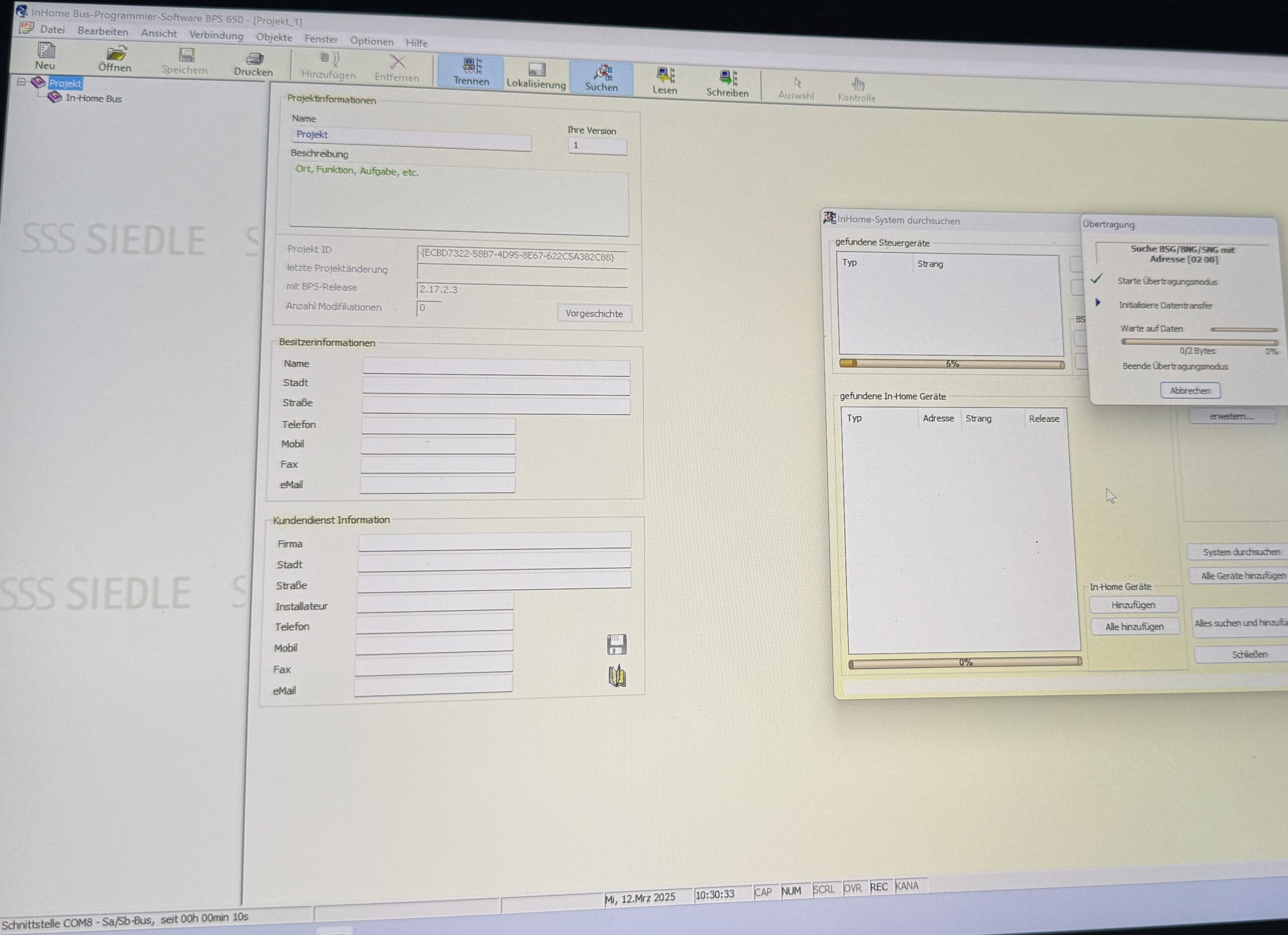The width and height of the screenshot is (1288, 935).
Task: Click the Projekt ID value
Action: tap(521, 256)
